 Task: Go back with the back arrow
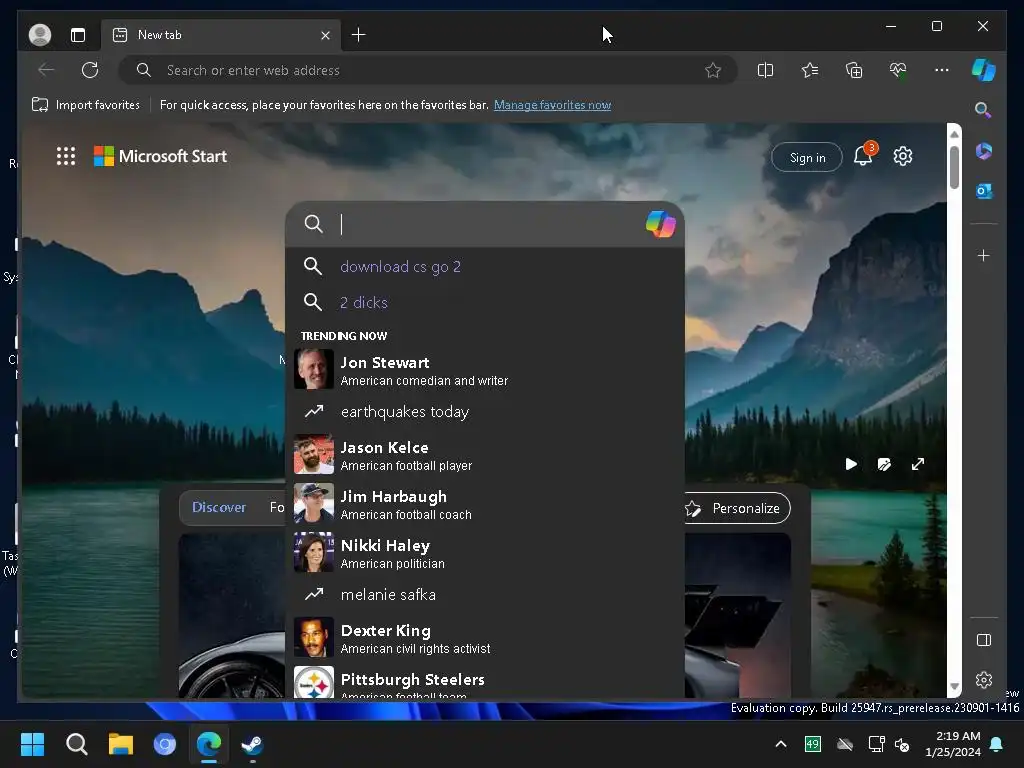click(x=46, y=70)
